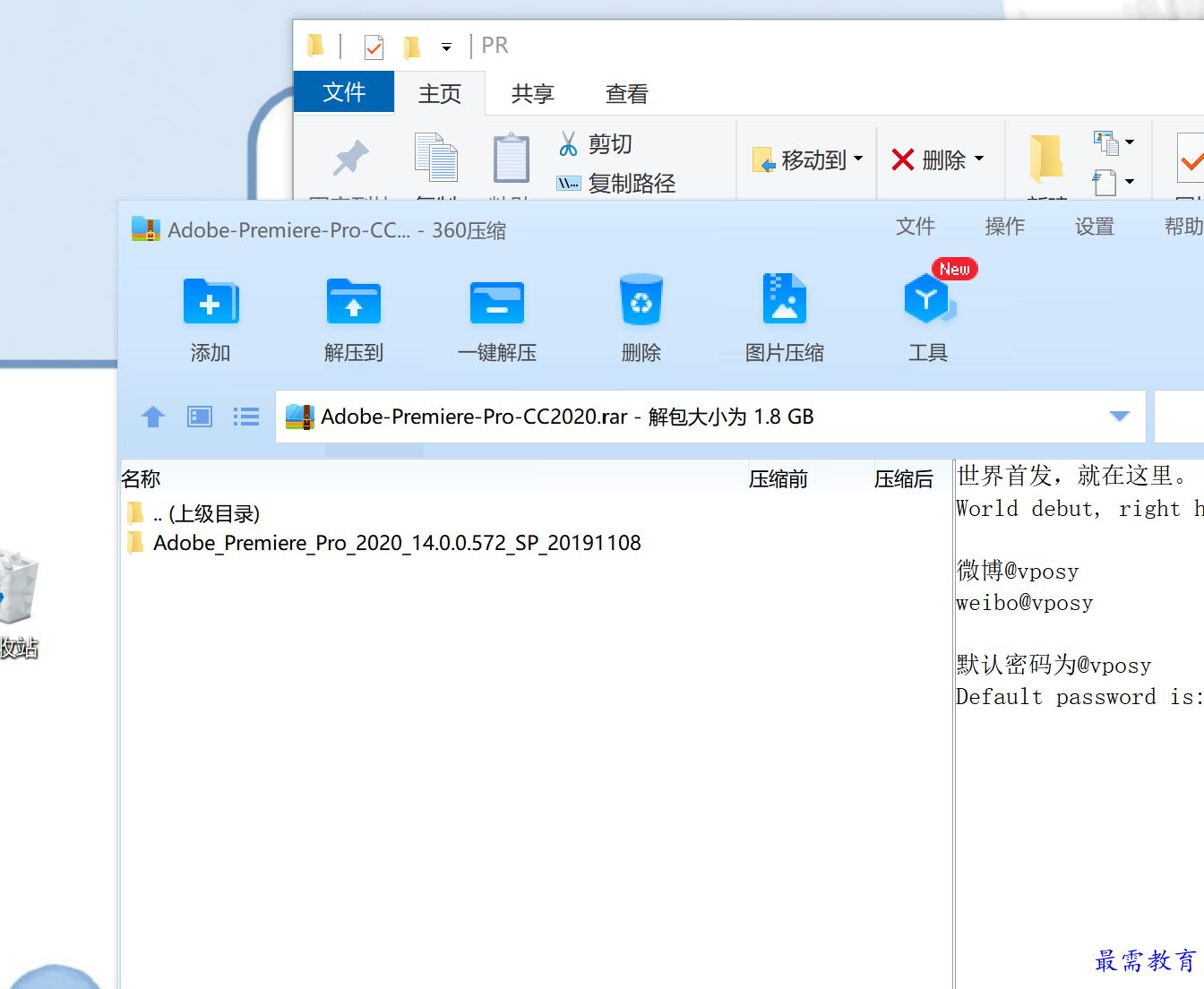Click the pin to Quick access icon
The width and height of the screenshot is (1204, 989).
350,158
